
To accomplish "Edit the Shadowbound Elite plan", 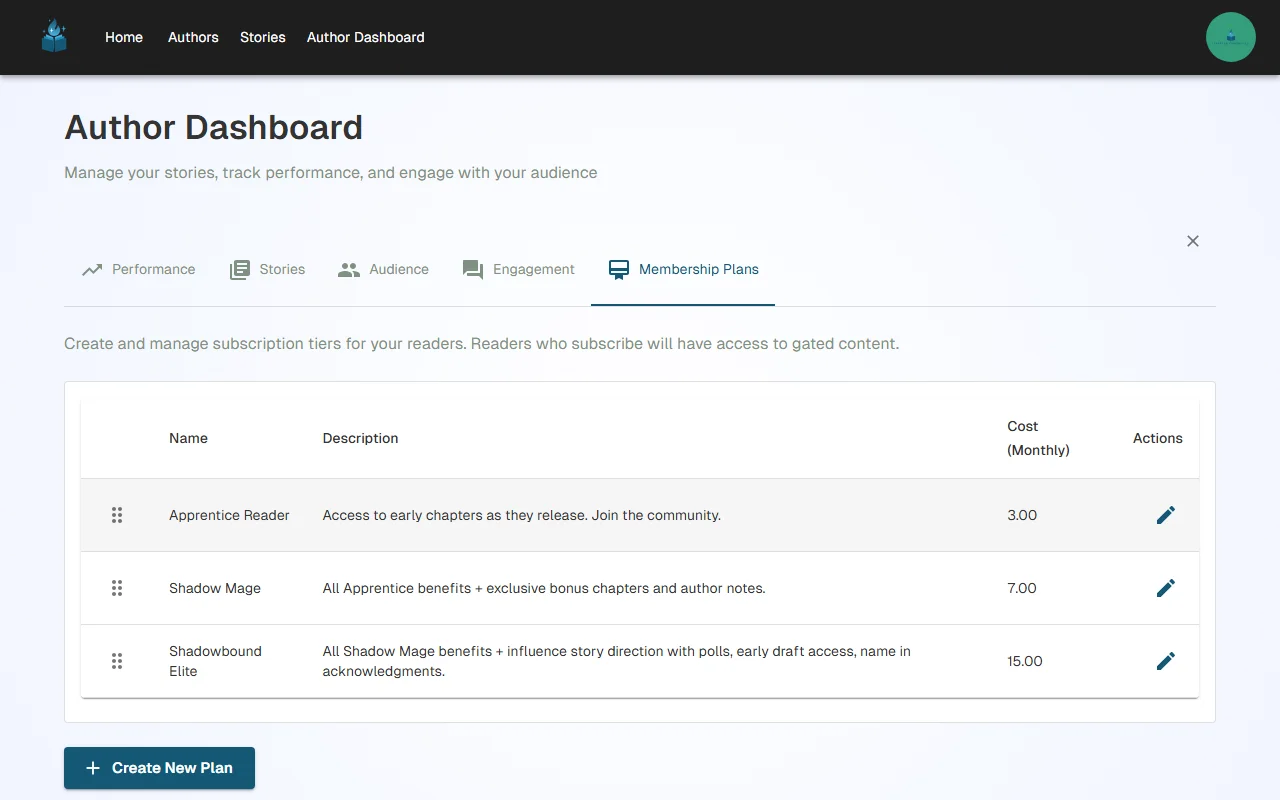I will [x=1165, y=661].
